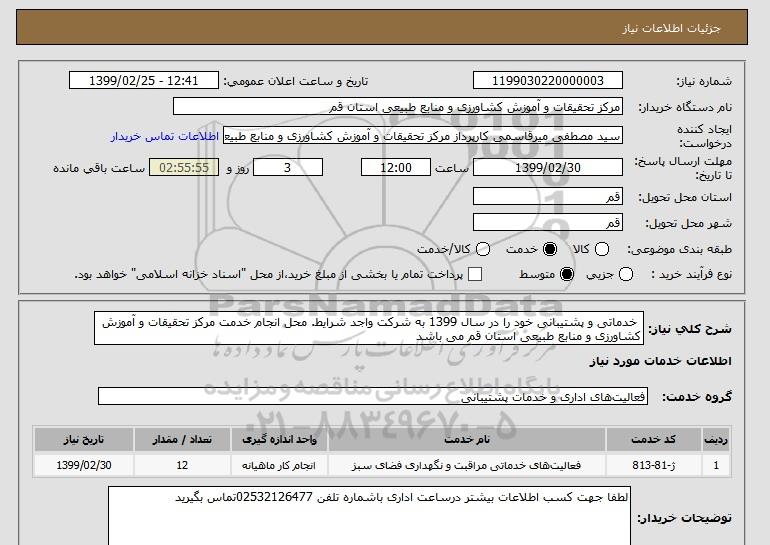
Task: Click the کد خدمت column header
Action: (653, 439)
